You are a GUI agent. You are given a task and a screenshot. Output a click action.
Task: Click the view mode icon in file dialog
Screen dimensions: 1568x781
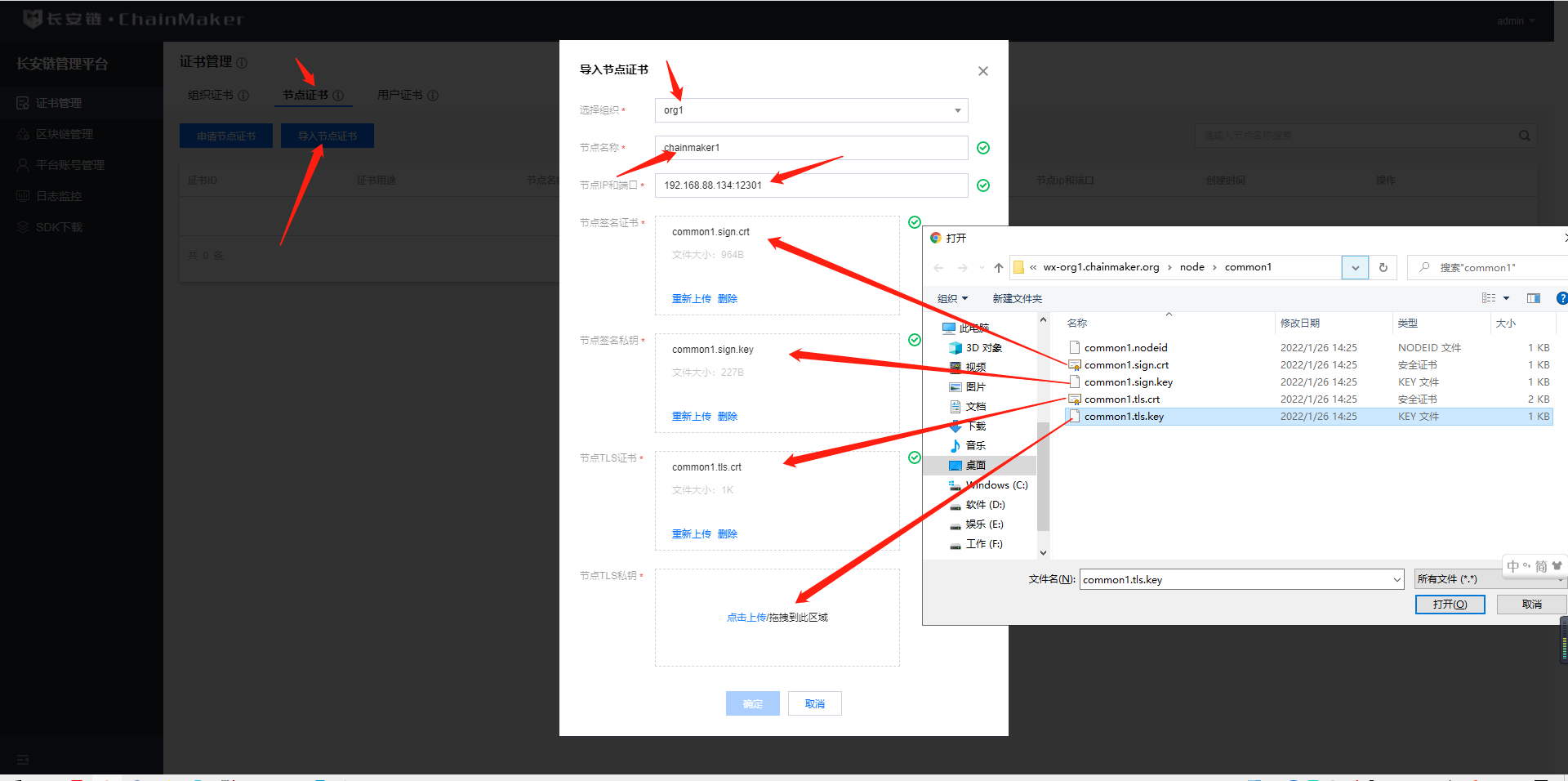(1489, 298)
